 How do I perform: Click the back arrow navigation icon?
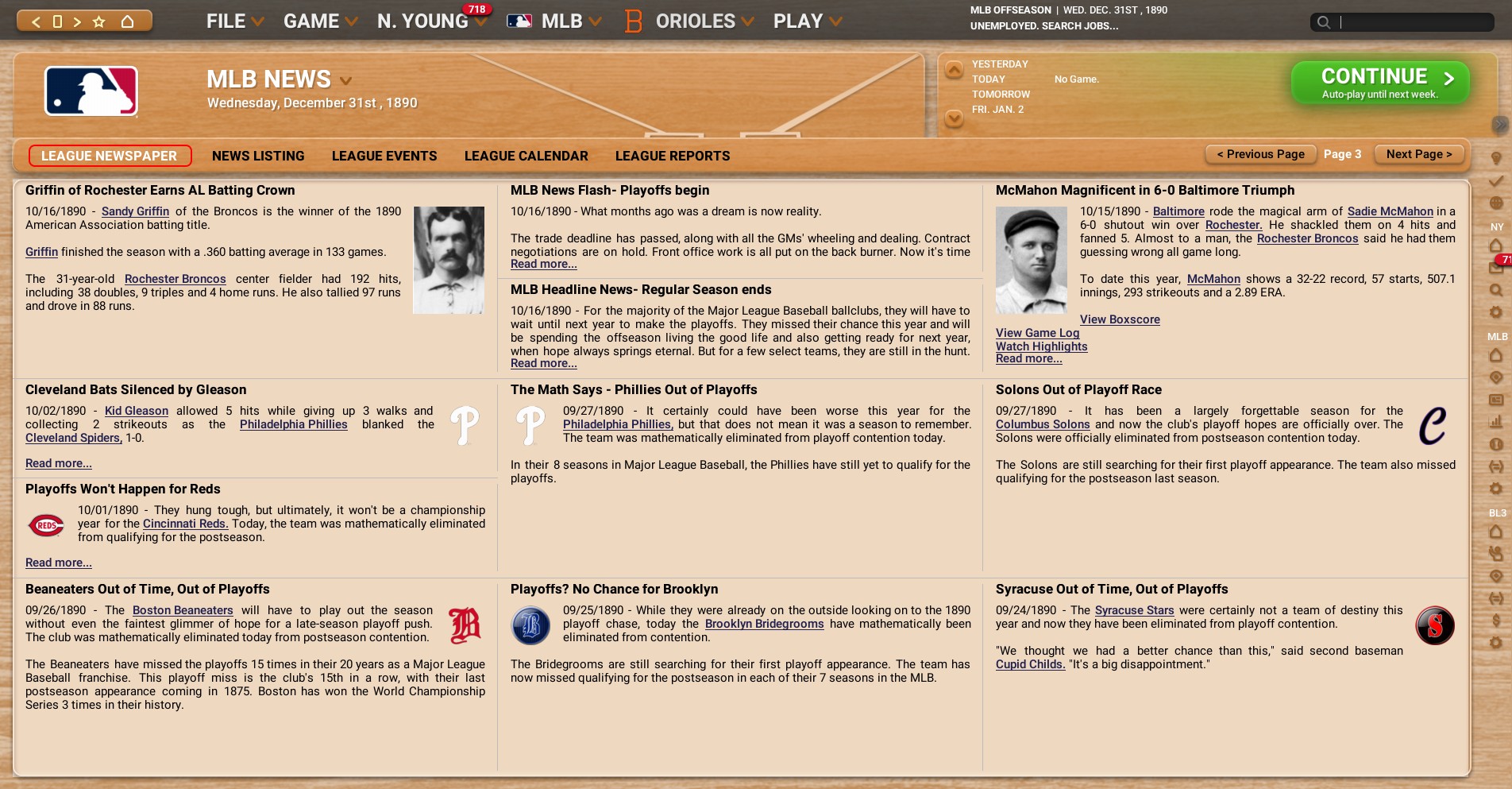36,21
